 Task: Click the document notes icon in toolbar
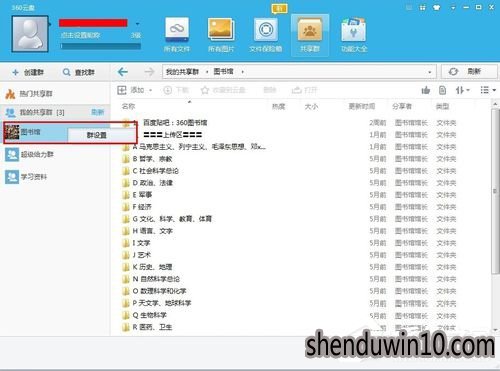[442, 90]
